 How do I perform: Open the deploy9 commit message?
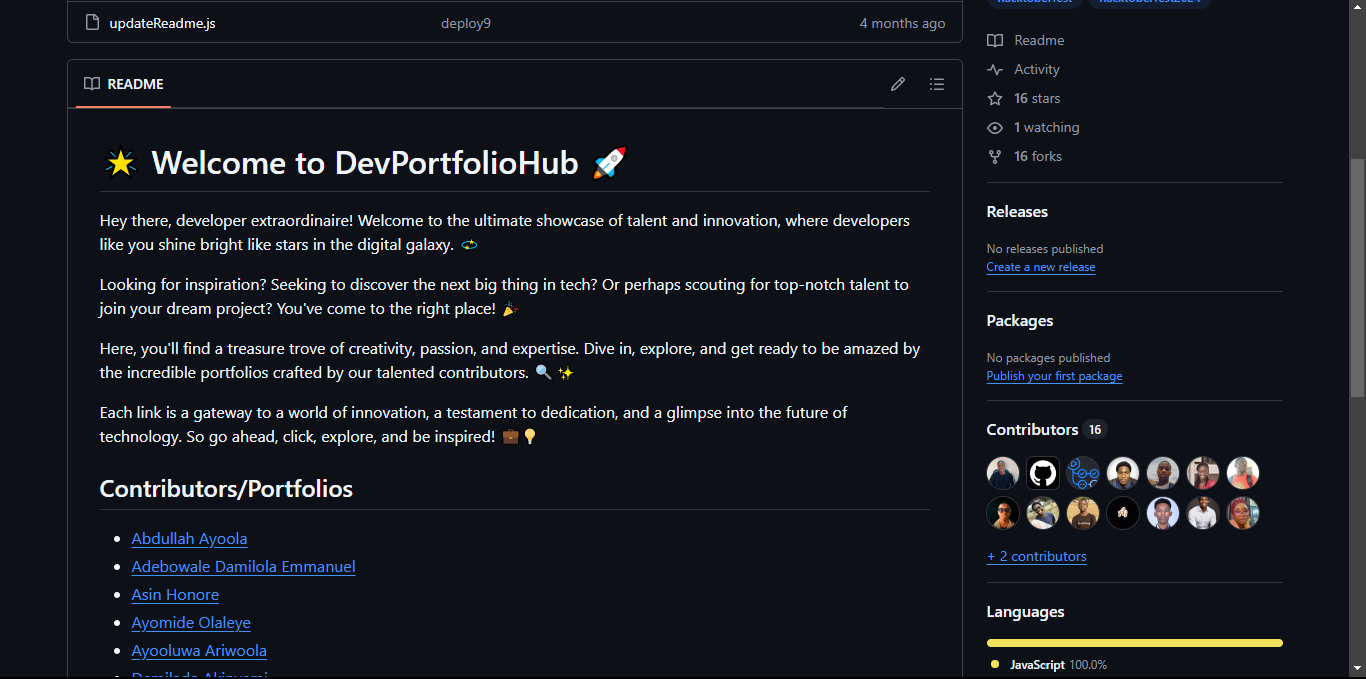coord(465,22)
